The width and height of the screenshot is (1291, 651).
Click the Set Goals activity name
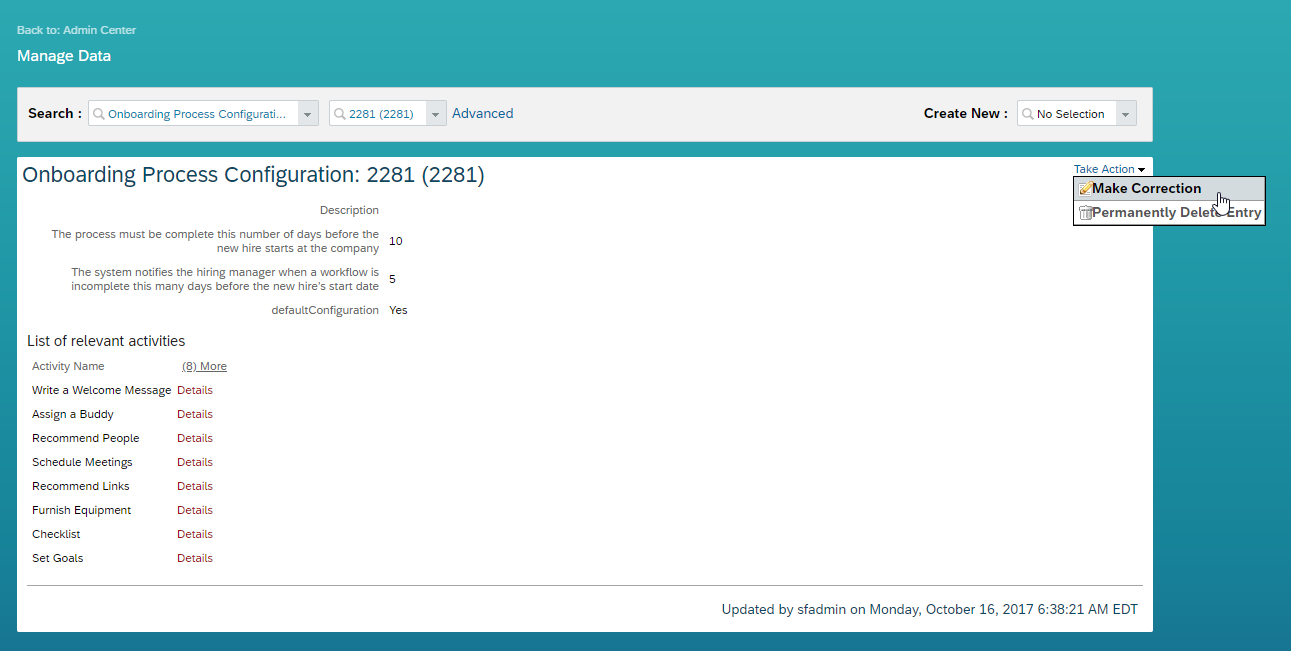[58, 558]
